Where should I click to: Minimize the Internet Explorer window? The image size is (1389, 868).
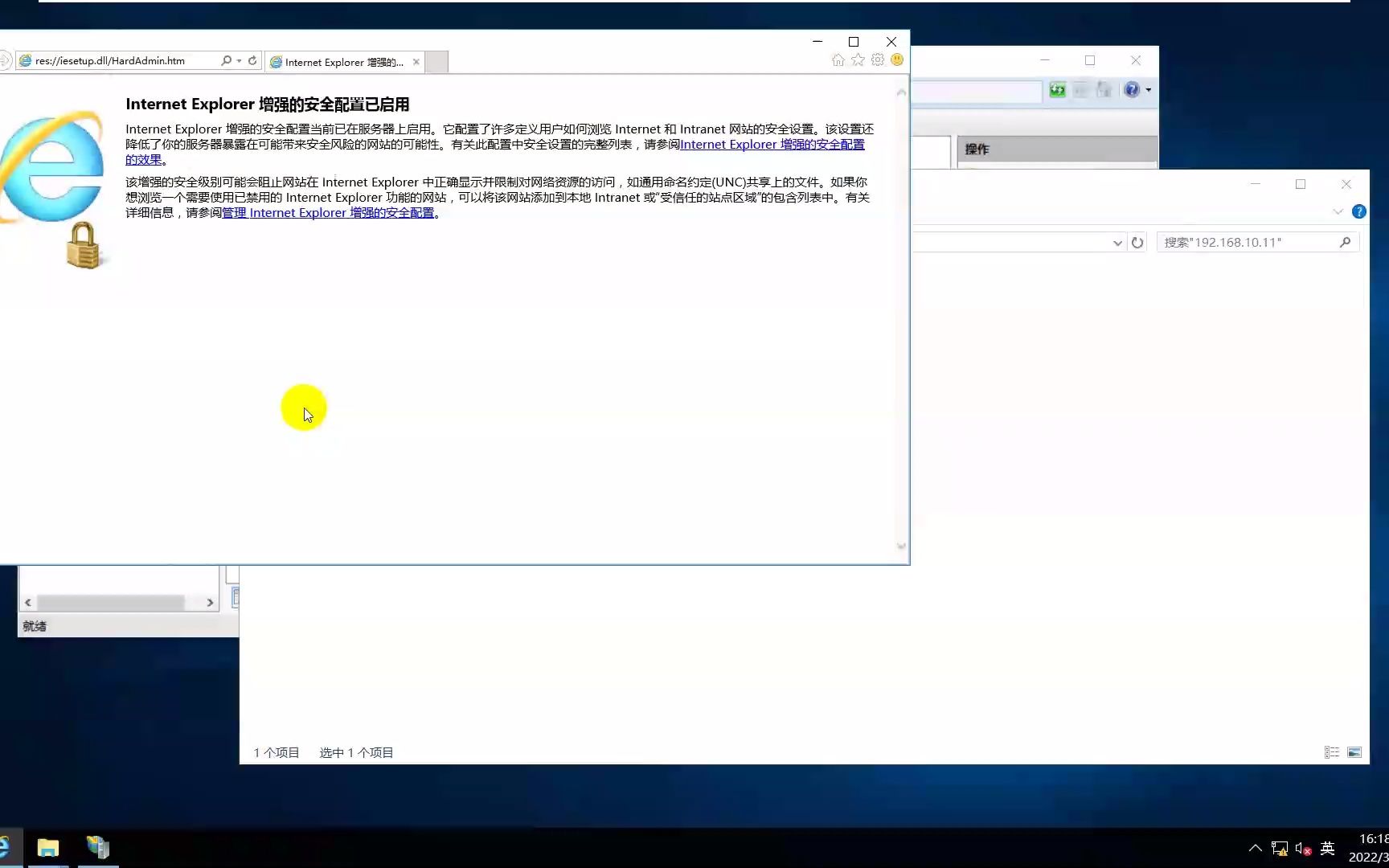coord(817,42)
